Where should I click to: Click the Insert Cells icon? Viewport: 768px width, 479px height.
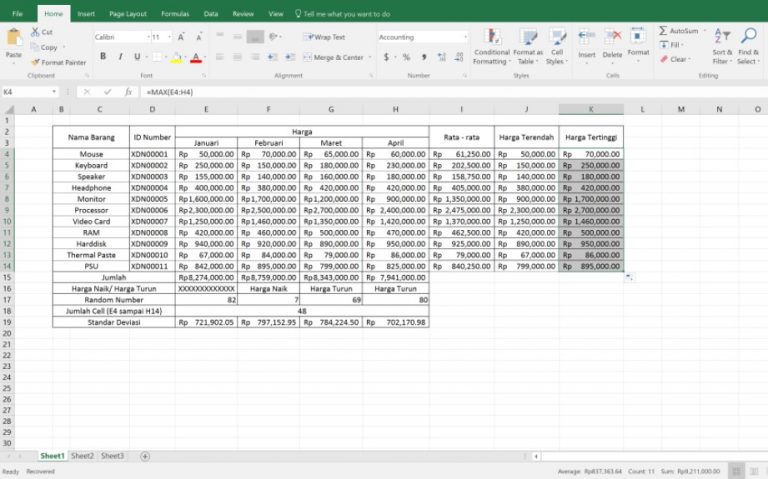(586, 37)
